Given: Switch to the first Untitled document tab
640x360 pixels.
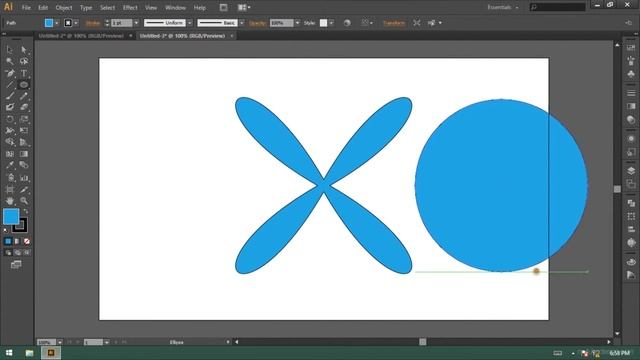Looking at the screenshot, I should [x=81, y=36].
